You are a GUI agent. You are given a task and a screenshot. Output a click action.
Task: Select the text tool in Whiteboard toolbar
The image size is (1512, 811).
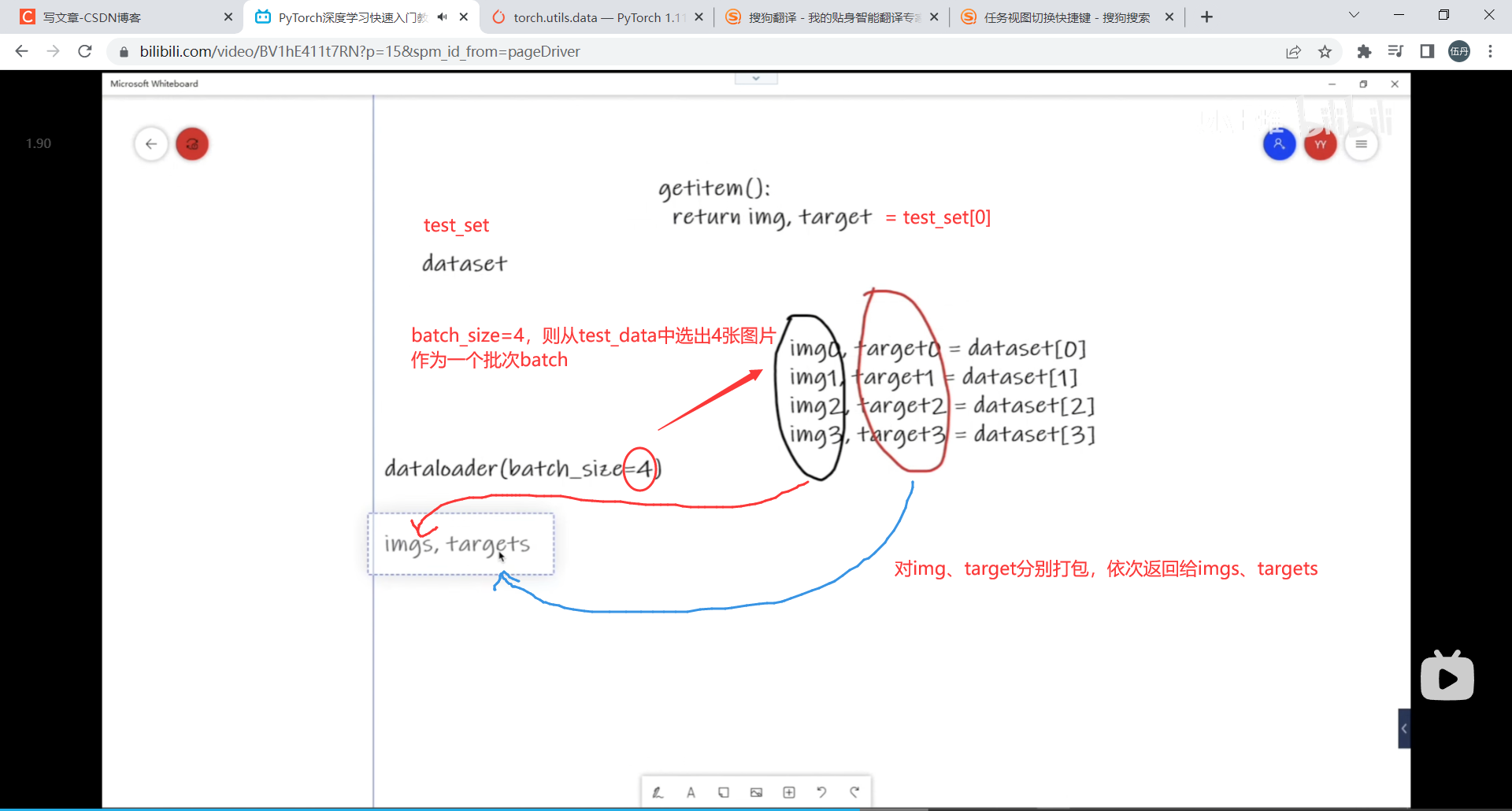point(691,793)
